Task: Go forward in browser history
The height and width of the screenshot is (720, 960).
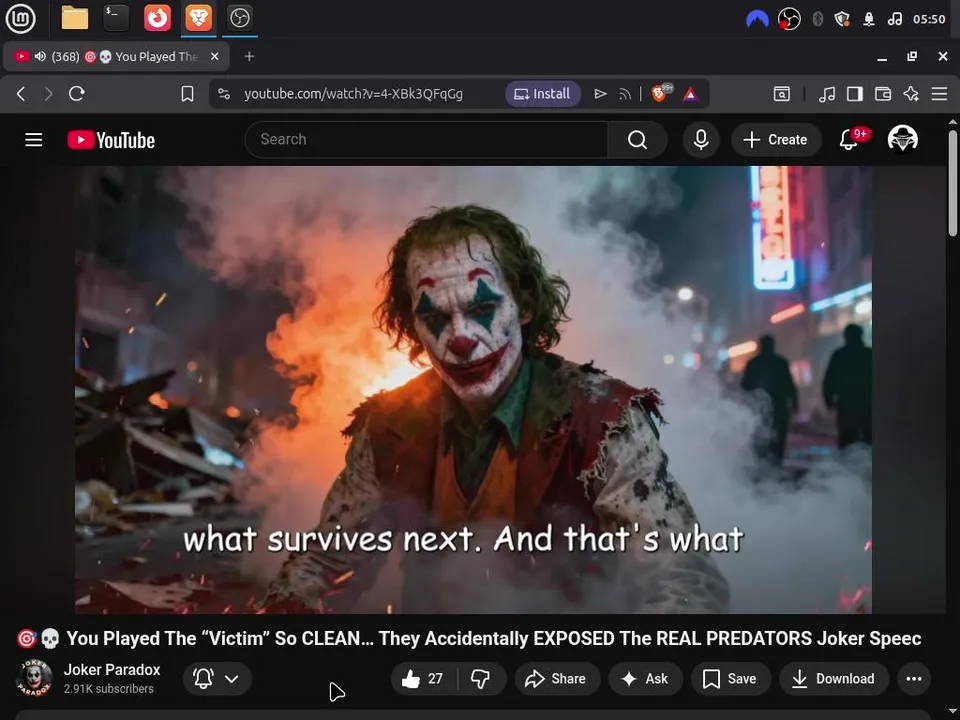Action: (48, 94)
